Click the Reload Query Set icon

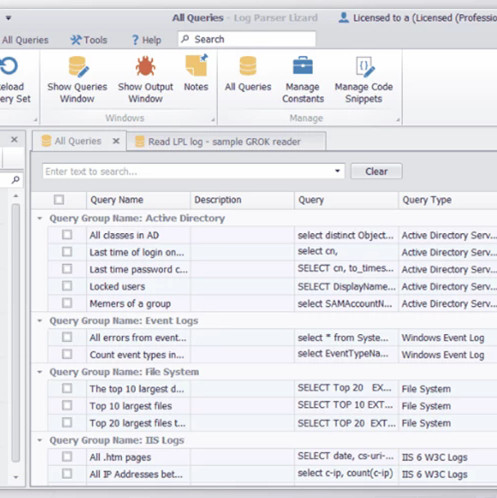click(9, 66)
